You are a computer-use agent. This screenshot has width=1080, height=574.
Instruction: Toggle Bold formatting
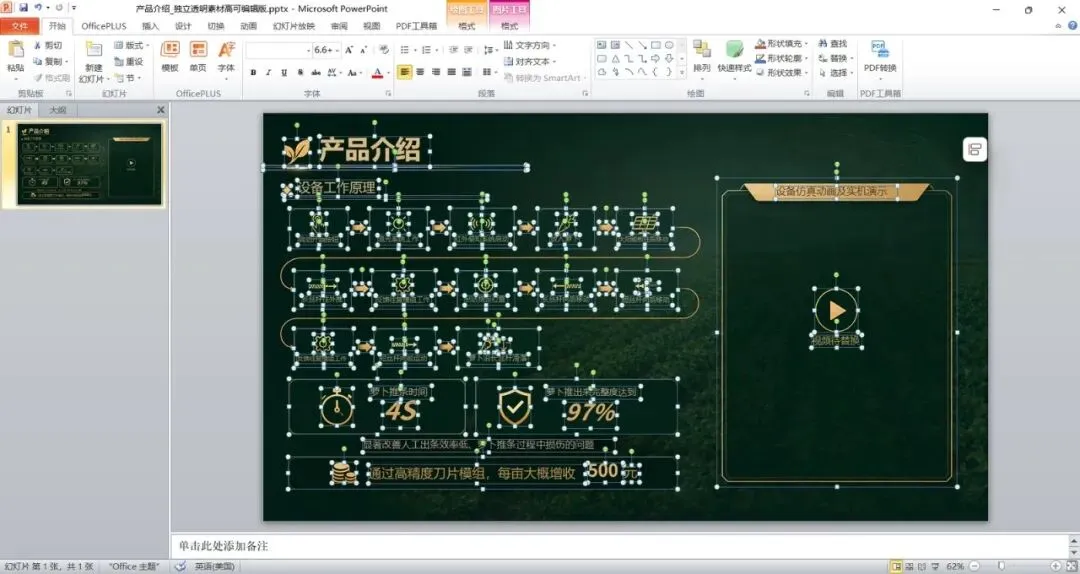click(x=253, y=72)
